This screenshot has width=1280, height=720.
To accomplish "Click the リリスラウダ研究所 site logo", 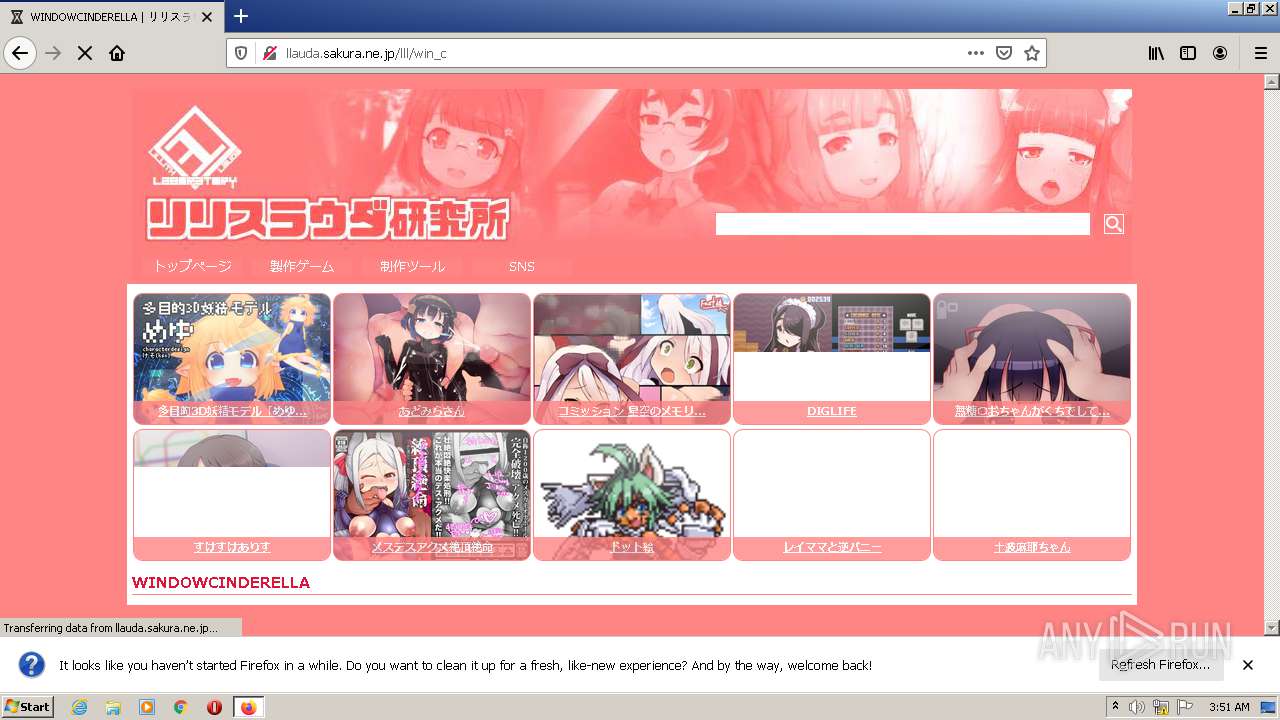I will (327, 220).
